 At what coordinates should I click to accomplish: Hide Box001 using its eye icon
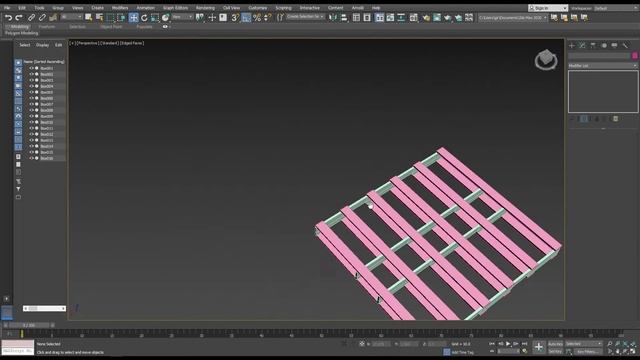coord(31,68)
